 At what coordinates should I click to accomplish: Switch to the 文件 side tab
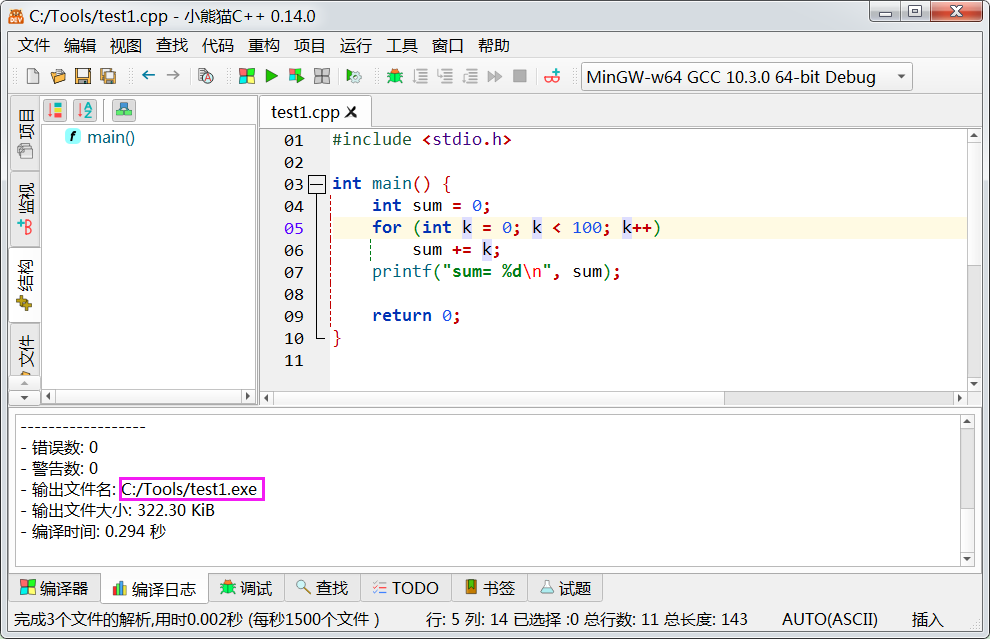26,349
